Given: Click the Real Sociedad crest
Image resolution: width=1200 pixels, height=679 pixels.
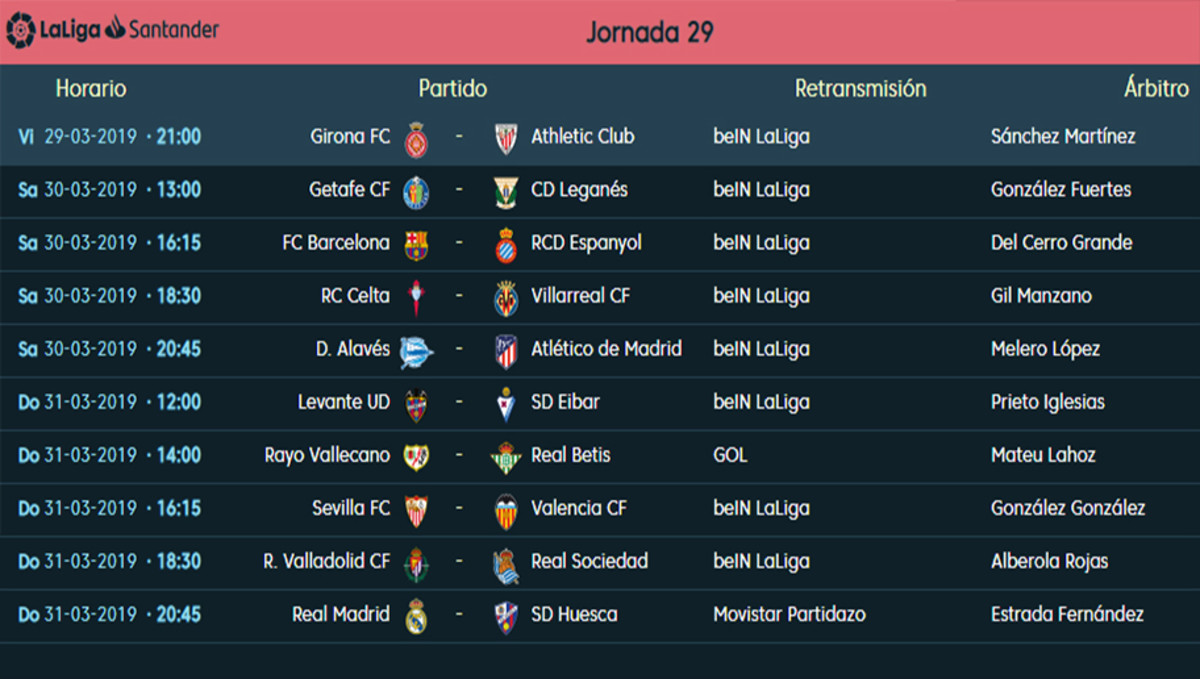Looking at the screenshot, I should 507,564.
